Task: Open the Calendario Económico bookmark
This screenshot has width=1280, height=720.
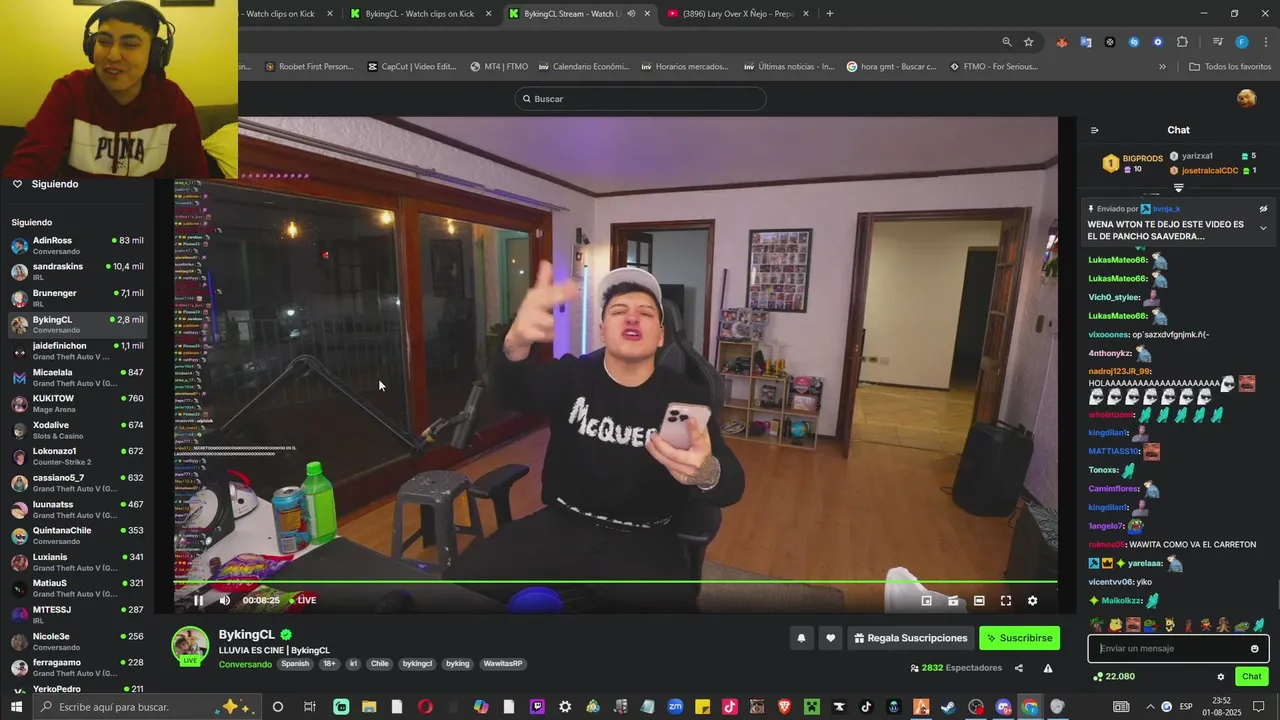Action: coord(583,67)
